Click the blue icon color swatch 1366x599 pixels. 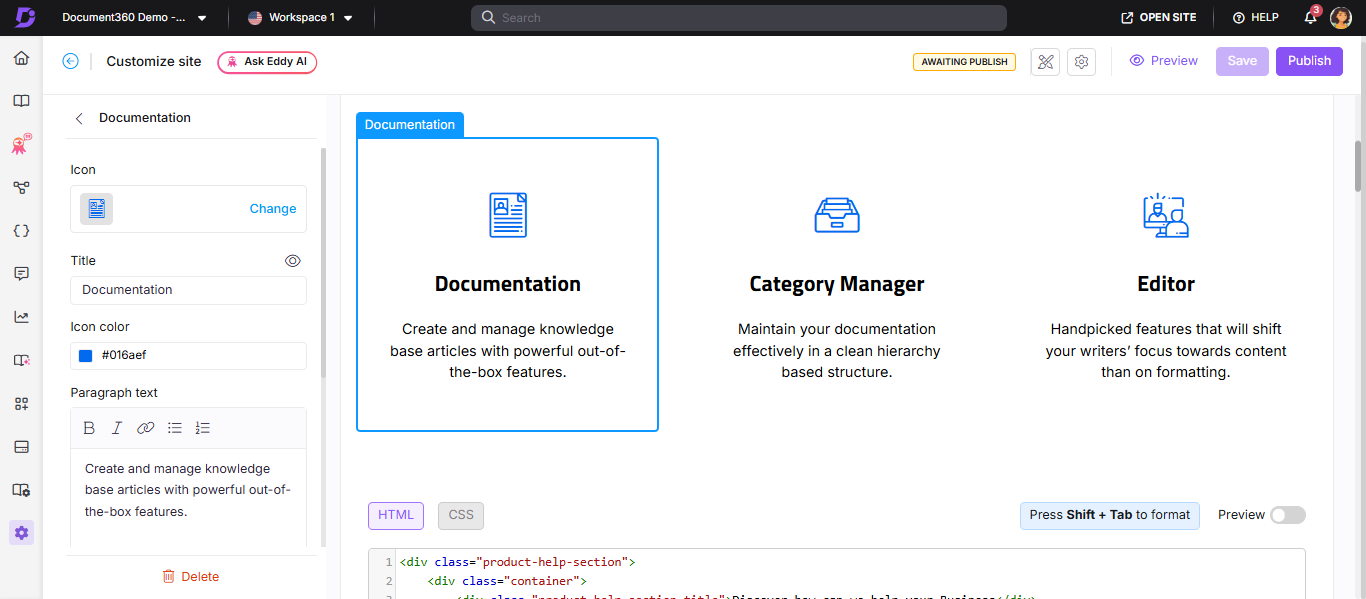(85, 355)
